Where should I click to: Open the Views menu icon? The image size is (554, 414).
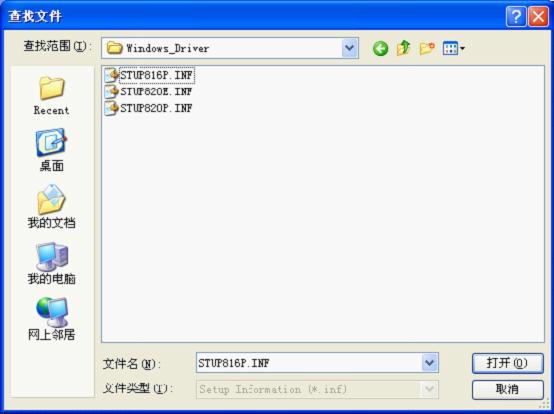click(x=454, y=48)
